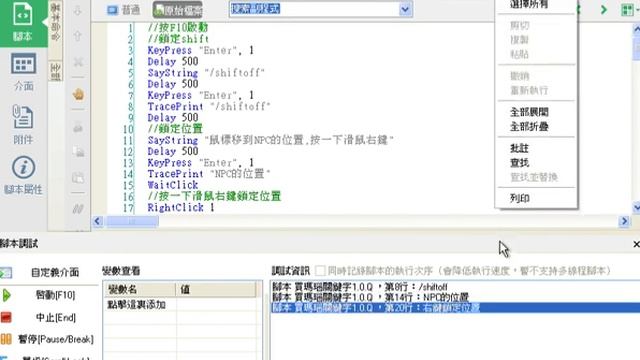The image size is (640, 360).
Task: Click the grey comment slashes toolbar icon
Action: [x=78, y=209]
